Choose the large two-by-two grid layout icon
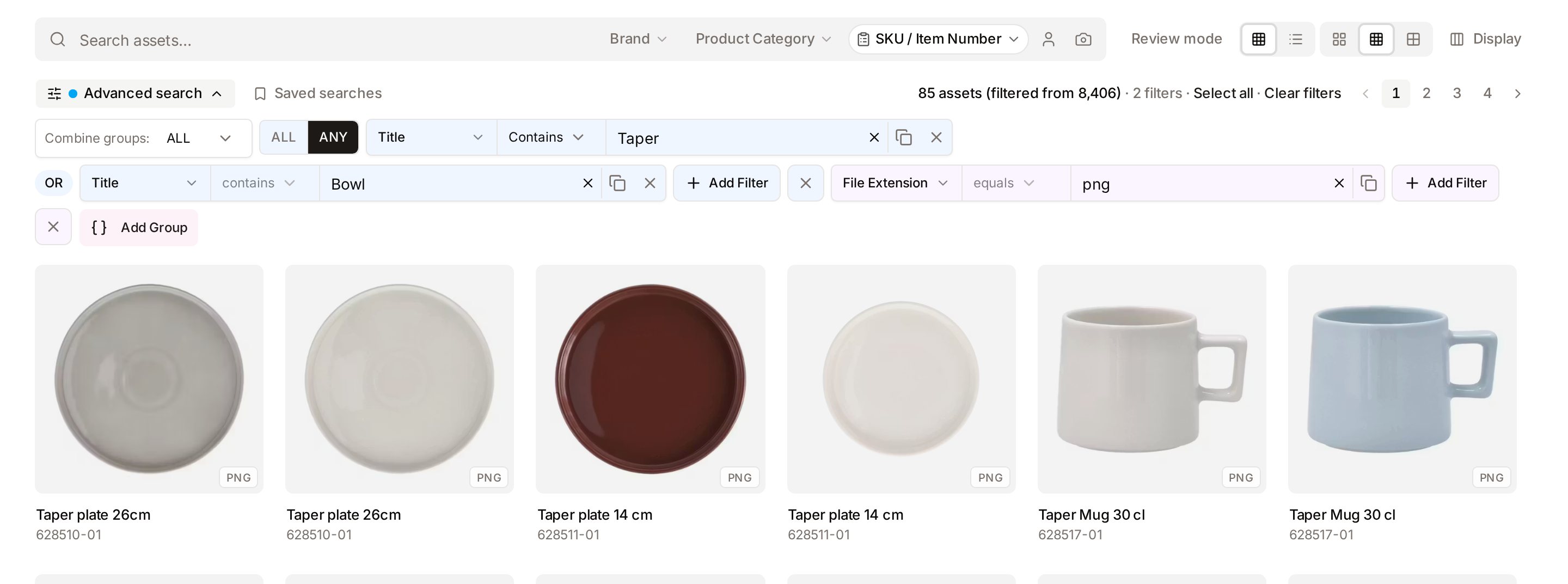 [x=1413, y=40]
